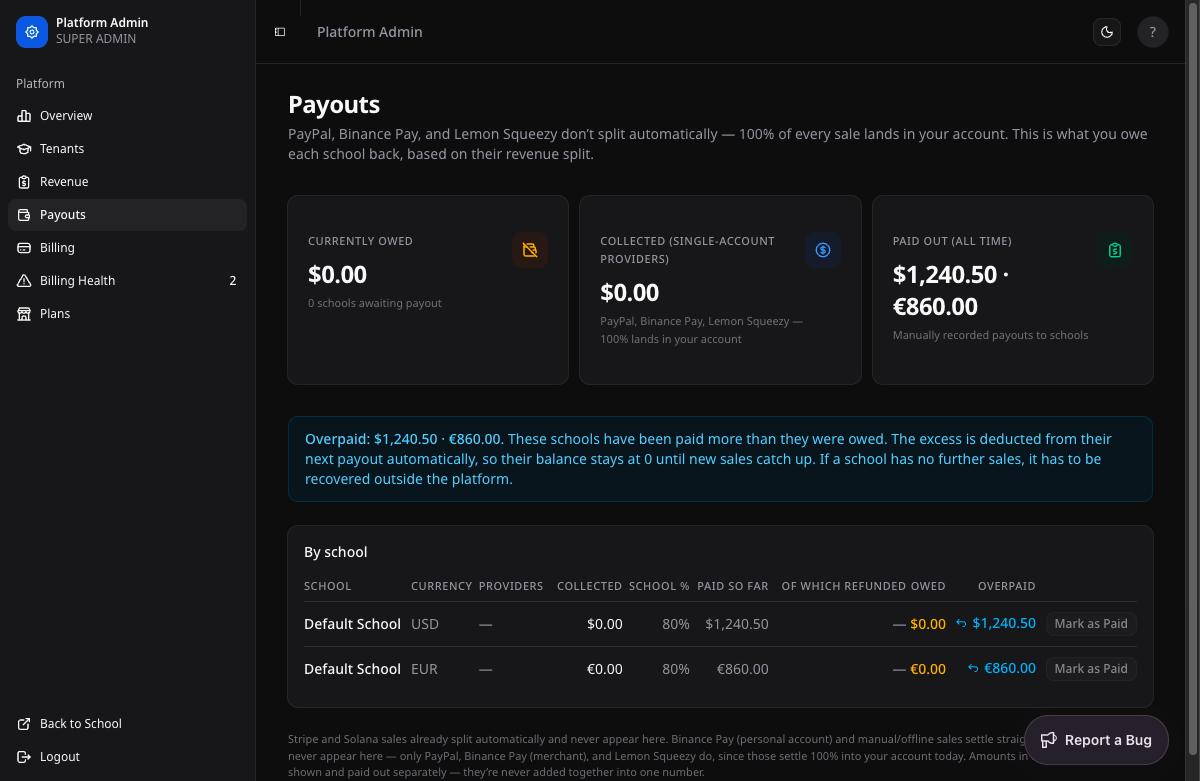1200x781 pixels.
Task: Click the Logout door icon
Action: (24, 757)
